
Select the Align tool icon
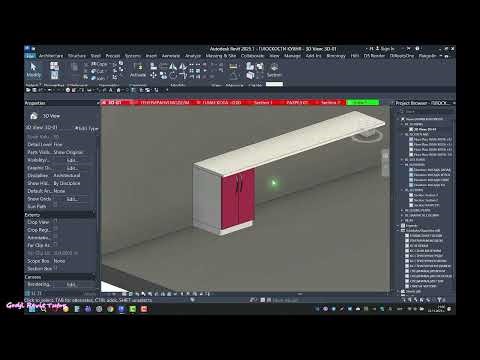coord(153,66)
